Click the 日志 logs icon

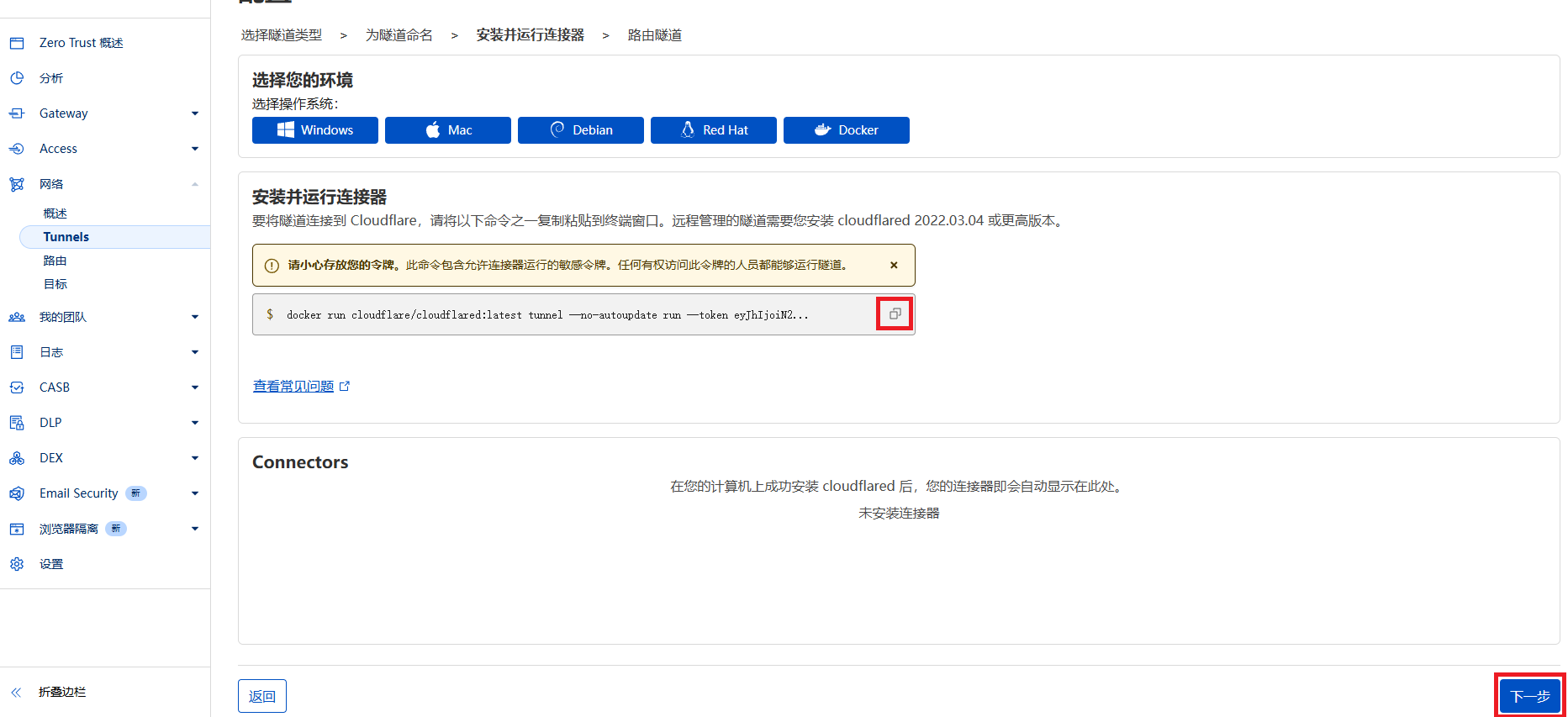pyautogui.click(x=17, y=352)
